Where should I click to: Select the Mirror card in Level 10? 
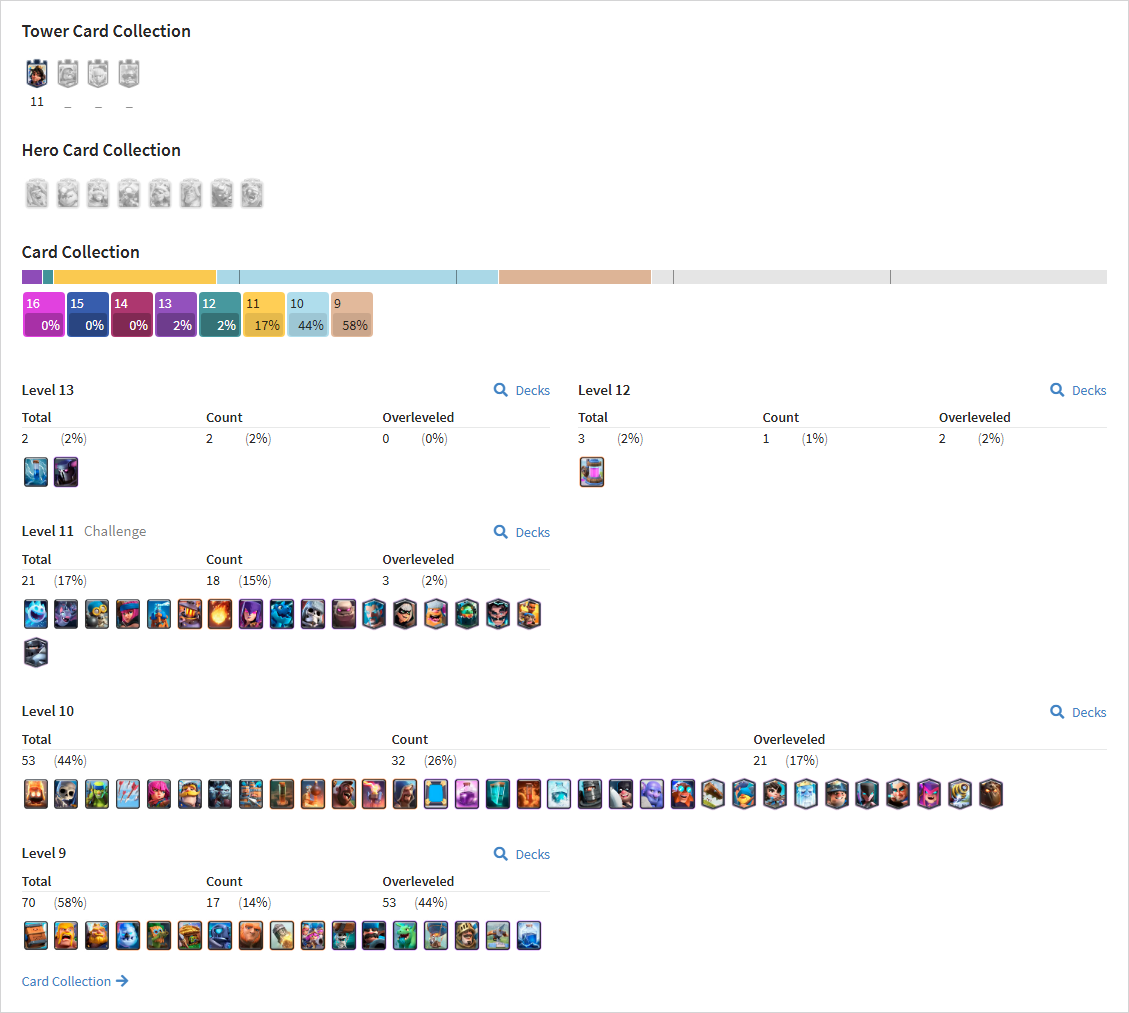pos(436,794)
